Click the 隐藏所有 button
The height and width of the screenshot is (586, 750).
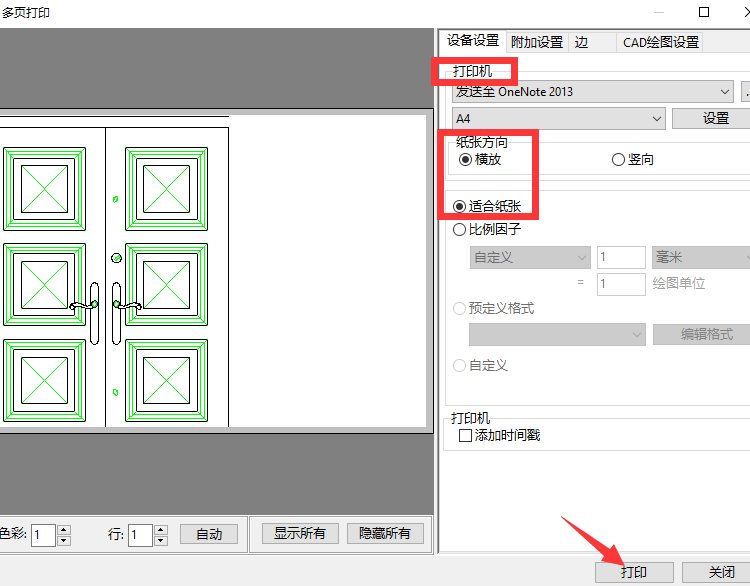click(385, 533)
